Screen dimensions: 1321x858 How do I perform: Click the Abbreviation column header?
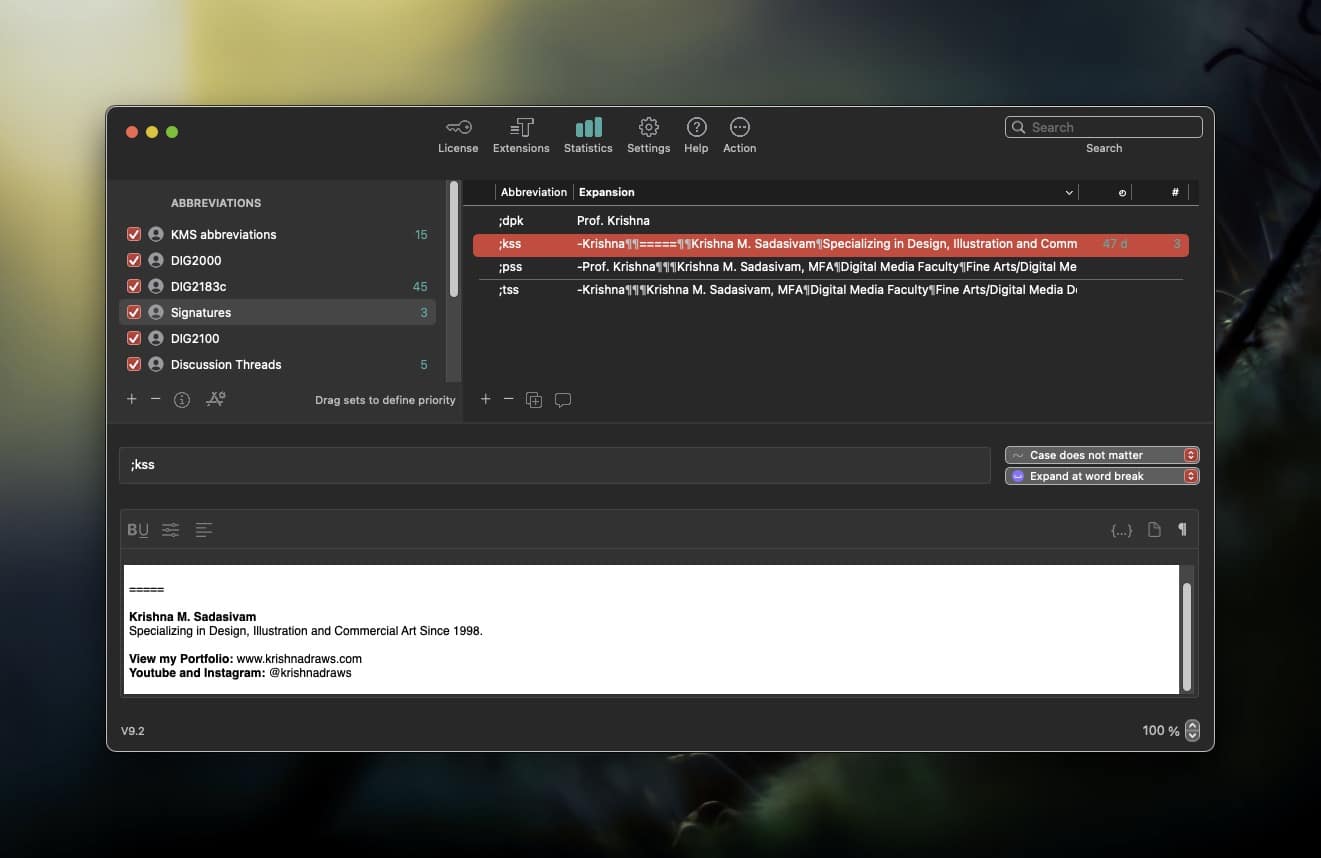coord(533,192)
